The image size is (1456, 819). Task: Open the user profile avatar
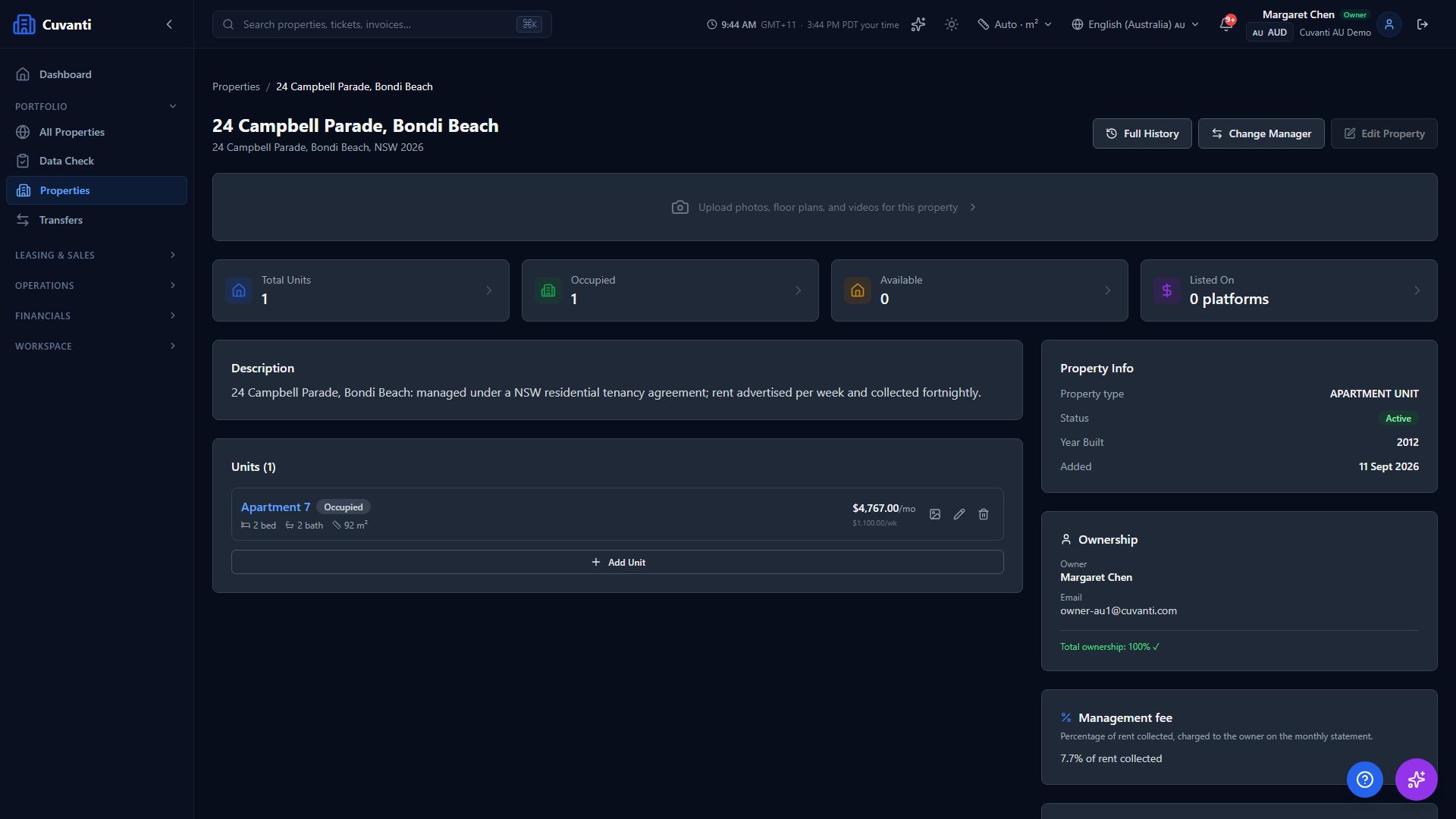coord(1389,24)
